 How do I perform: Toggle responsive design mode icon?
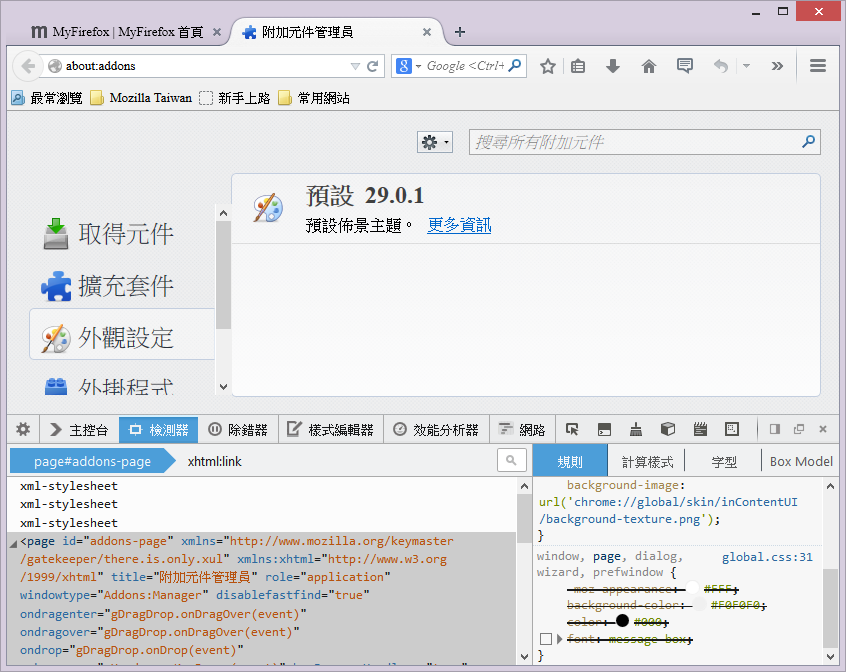[x=732, y=430]
